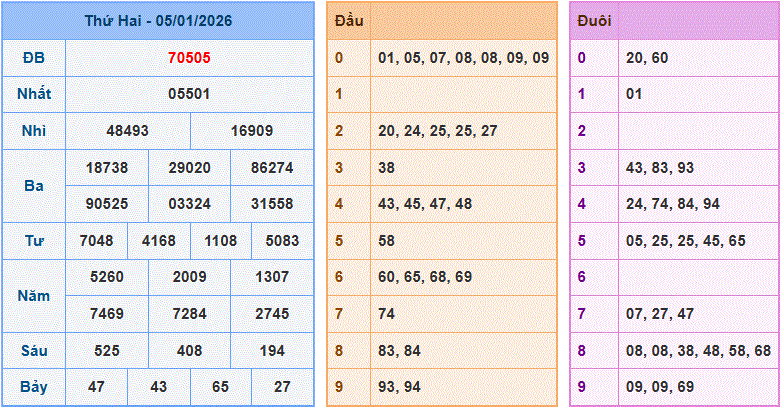Image resolution: width=781 pixels, height=407 pixels.
Task: Click the Sáu row label
Action: (x=34, y=351)
